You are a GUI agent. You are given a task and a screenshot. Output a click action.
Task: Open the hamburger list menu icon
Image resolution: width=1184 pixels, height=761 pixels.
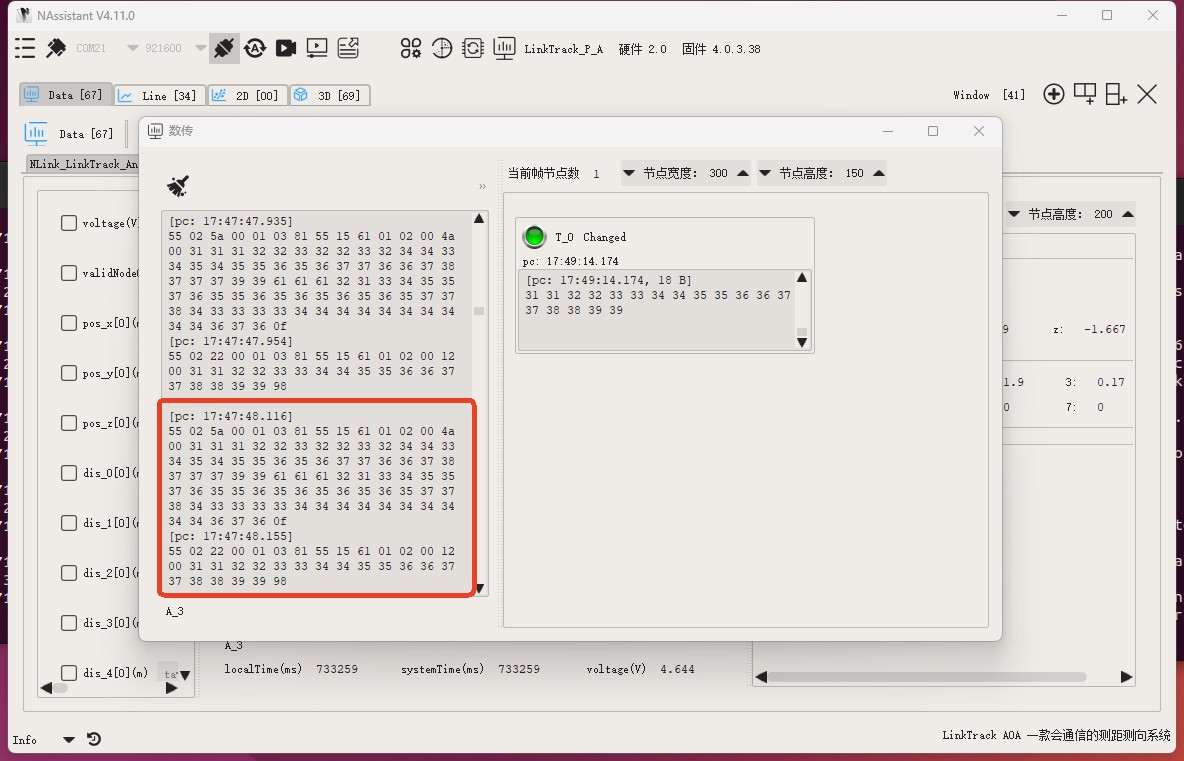click(25, 48)
